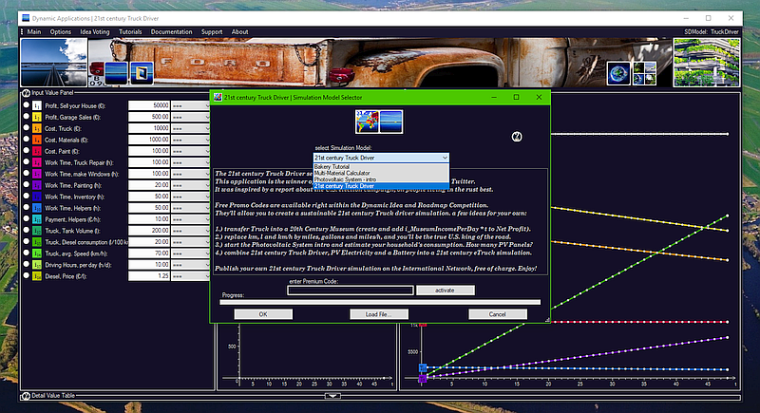This screenshot has height=413, width=760.
Task: Click the orange I3 color swatch for Cost, Truck
Action: pyautogui.click(x=36, y=128)
